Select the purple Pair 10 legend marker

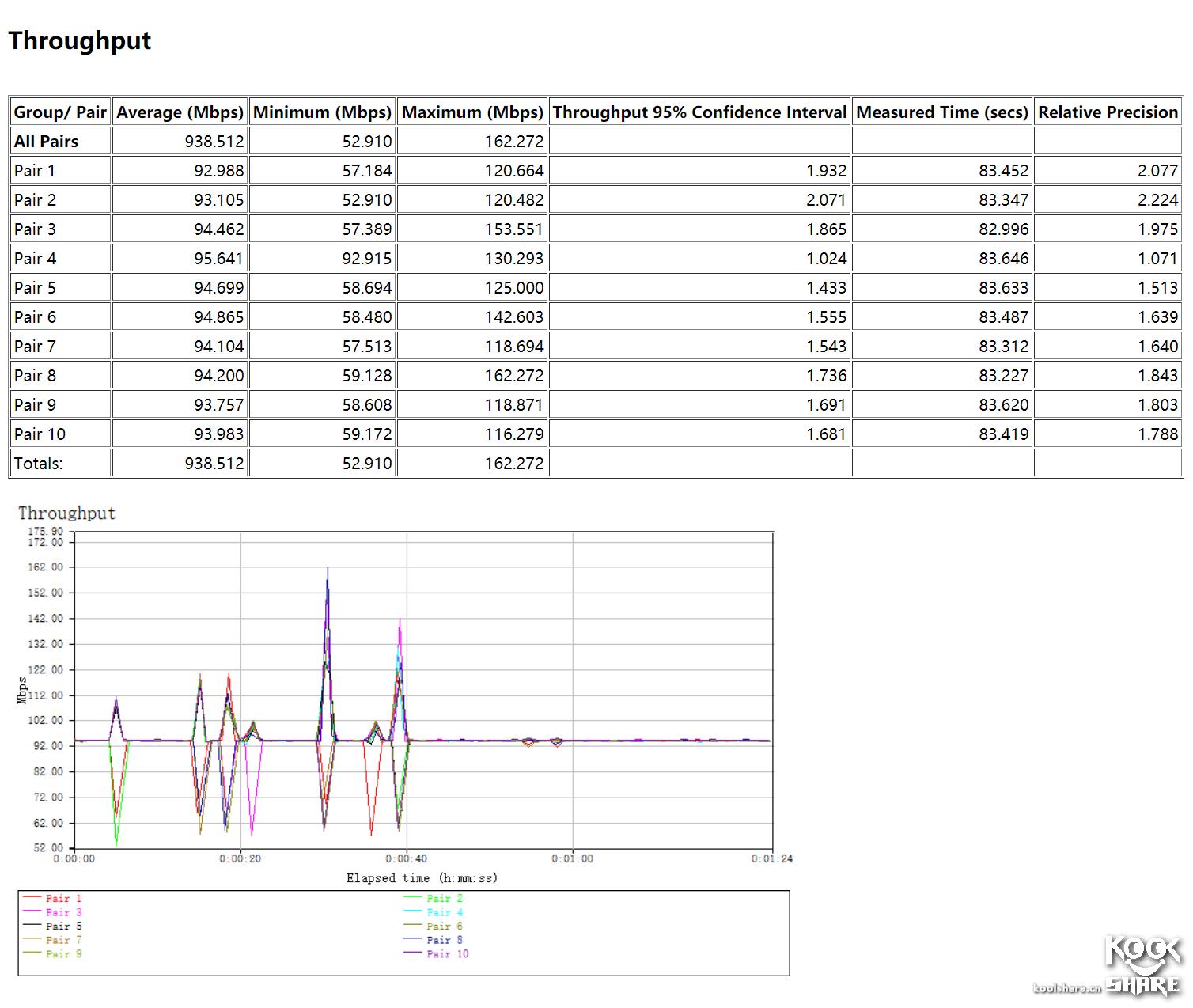pyautogui.click(x=411, y=953)
